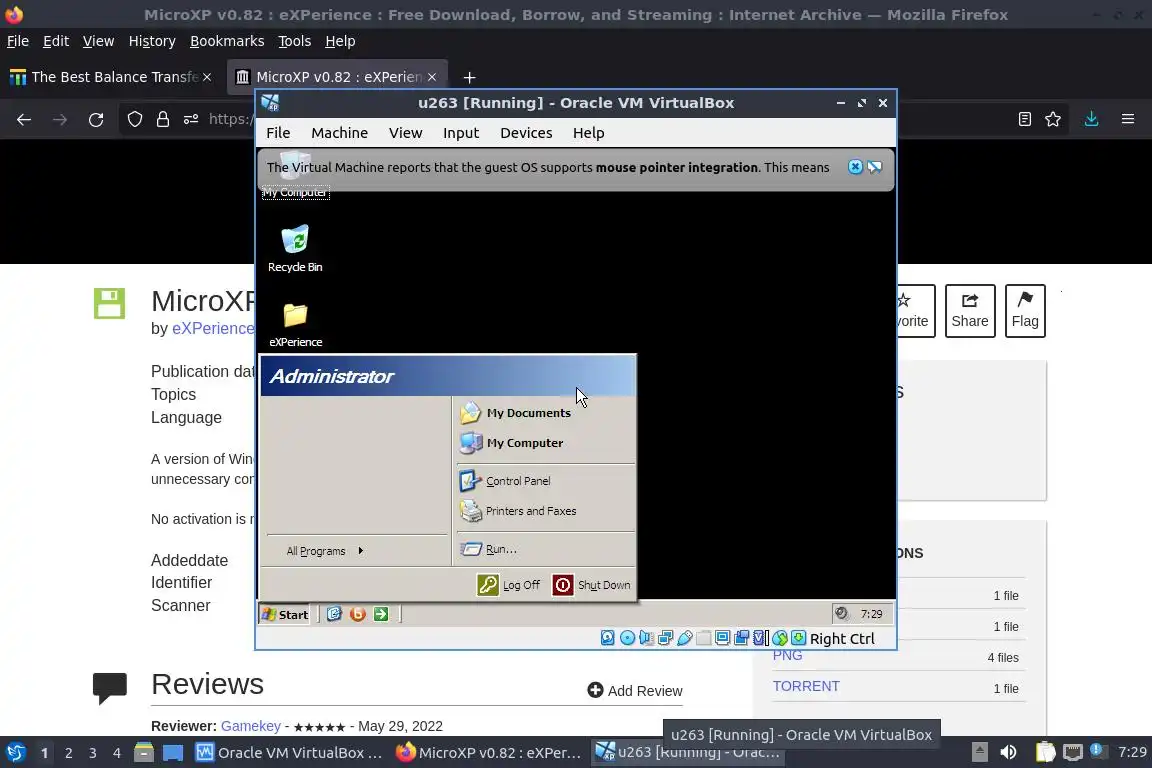The height and width of the screenshot is (768, 1152).
Task: Click the shared folders status icon
Action: 703,638
